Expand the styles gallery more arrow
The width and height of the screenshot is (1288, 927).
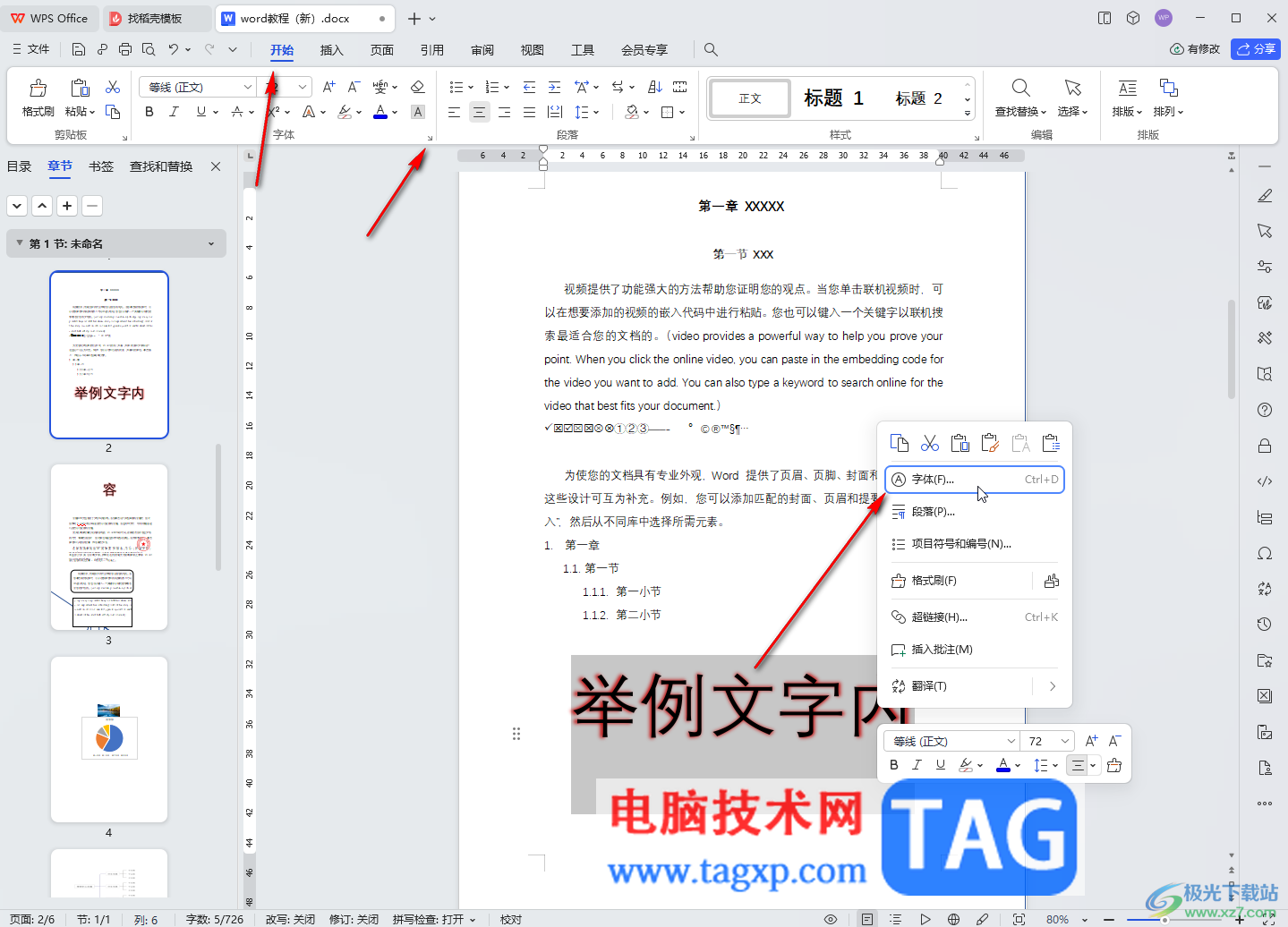point(968,114)
